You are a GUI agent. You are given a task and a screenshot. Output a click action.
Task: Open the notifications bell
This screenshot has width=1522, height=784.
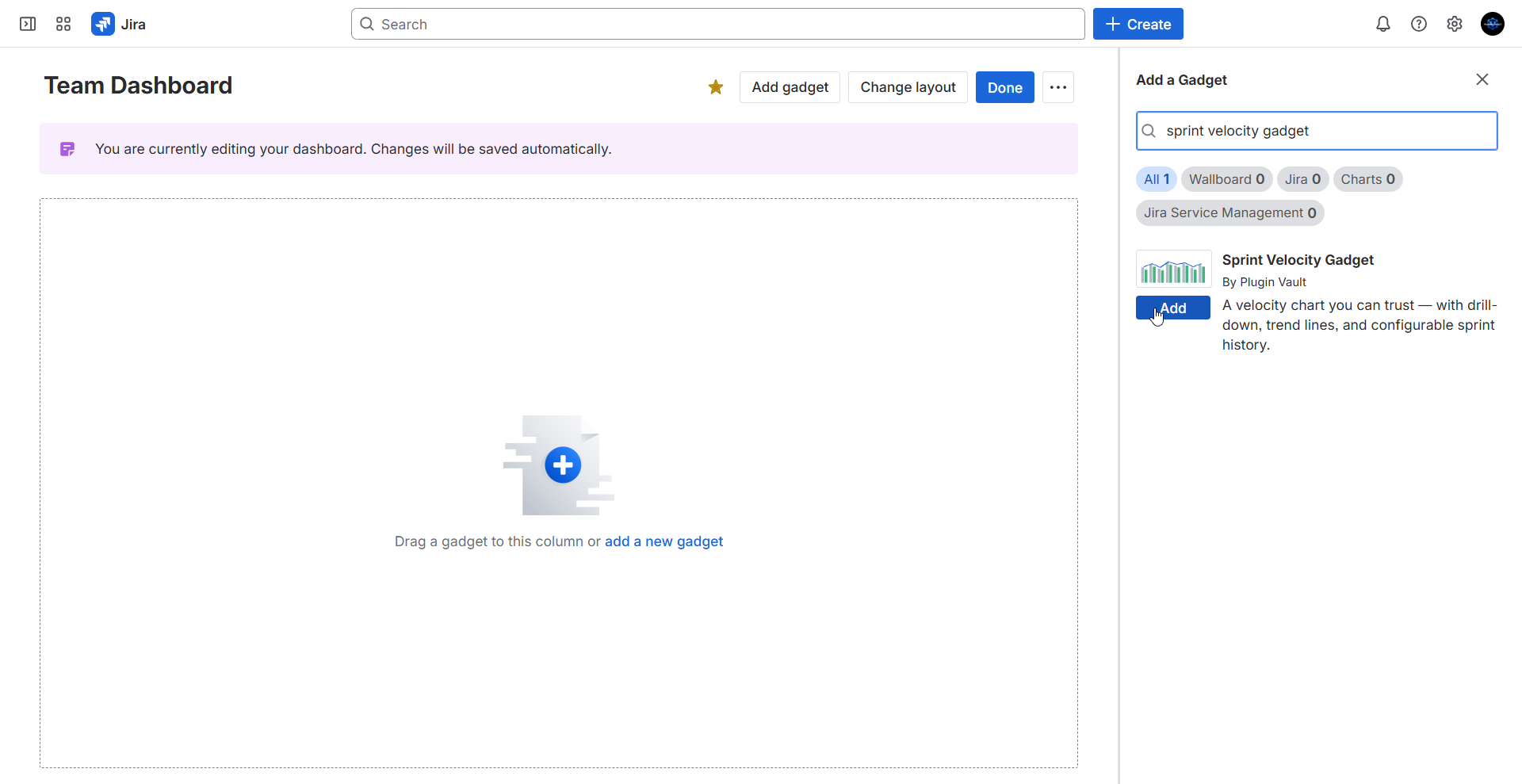[1382, 24]
